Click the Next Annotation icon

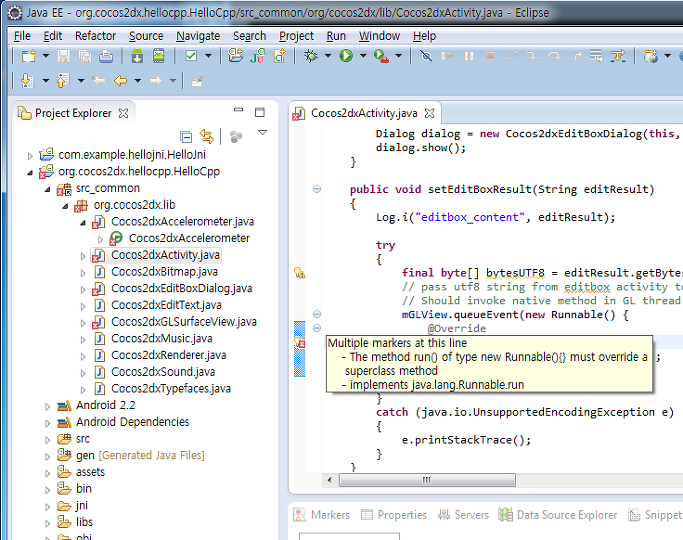pos(27,81)
